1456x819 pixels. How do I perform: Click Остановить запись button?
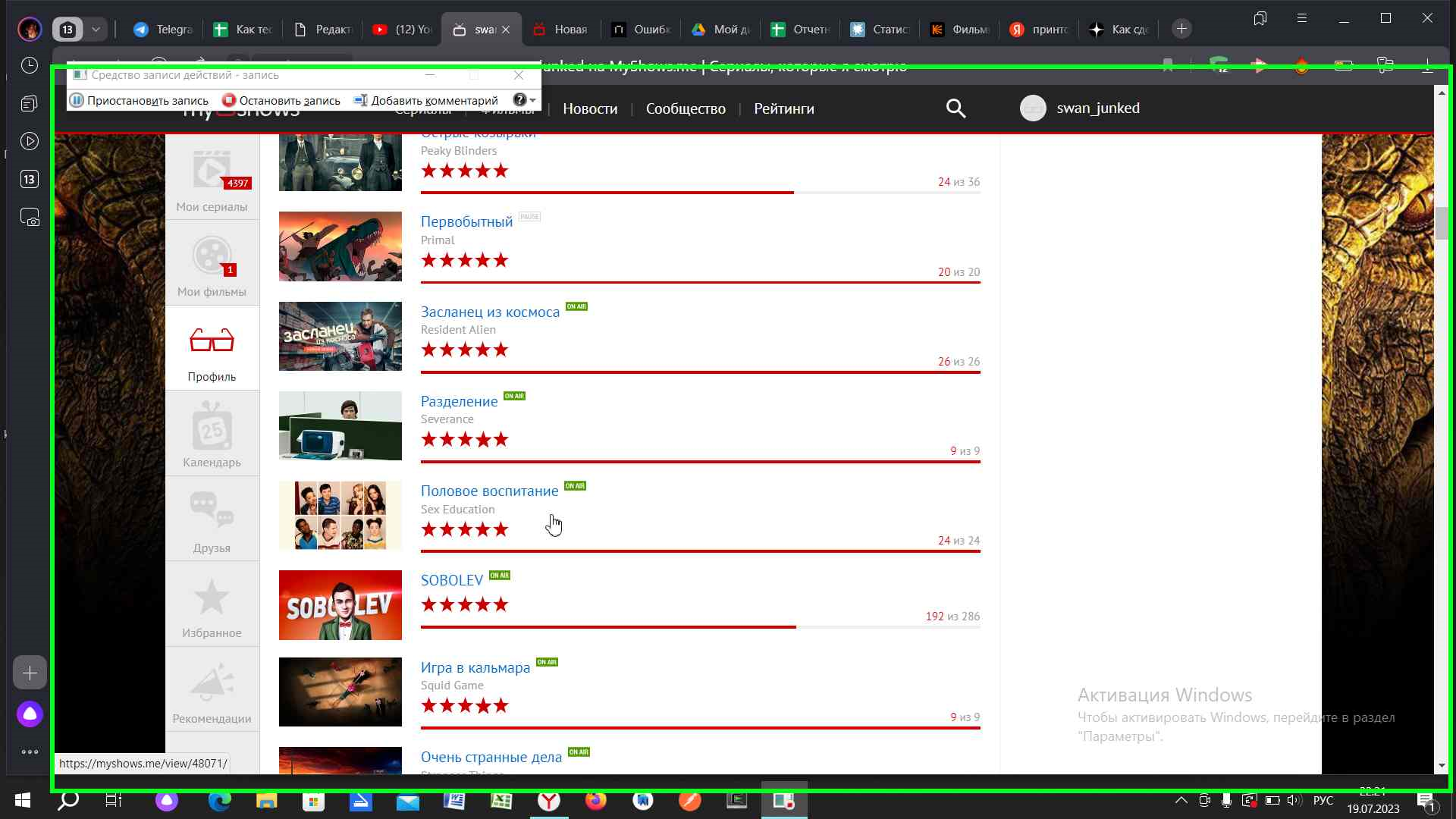point(281,100)
